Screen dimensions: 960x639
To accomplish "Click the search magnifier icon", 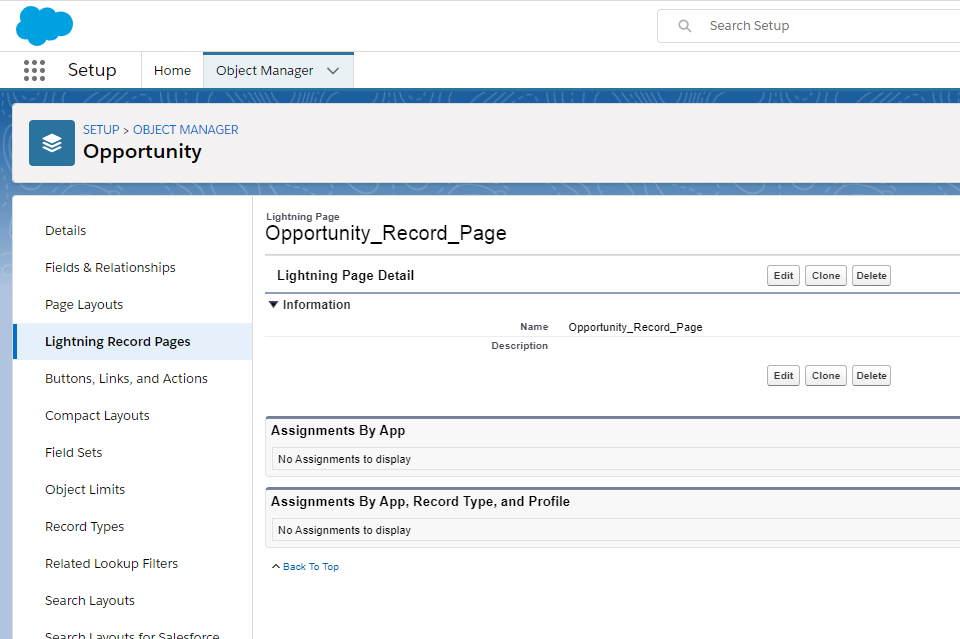I will pos(685,26).
